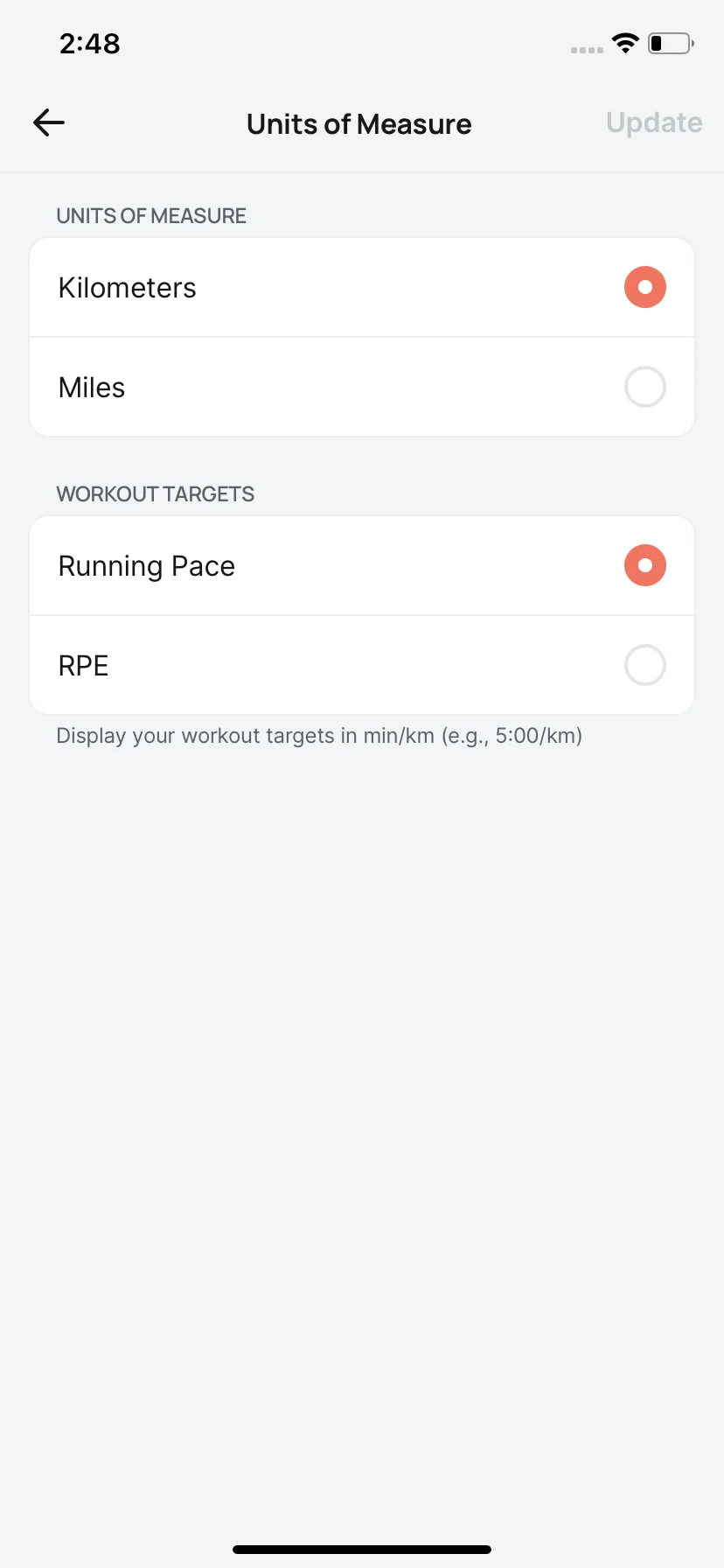Tap the Wi-Fi status icon

click(x=625, y=43)
